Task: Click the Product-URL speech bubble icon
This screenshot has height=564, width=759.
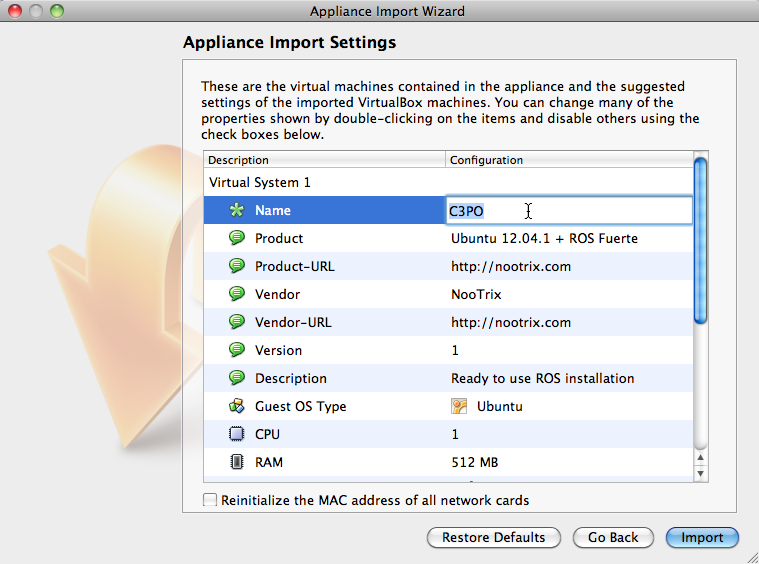Action: click(x=237, y=266)
